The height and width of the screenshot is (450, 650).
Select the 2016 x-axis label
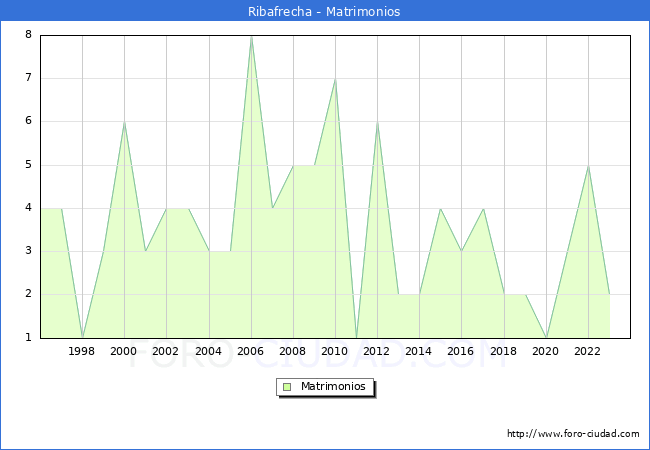461,351
